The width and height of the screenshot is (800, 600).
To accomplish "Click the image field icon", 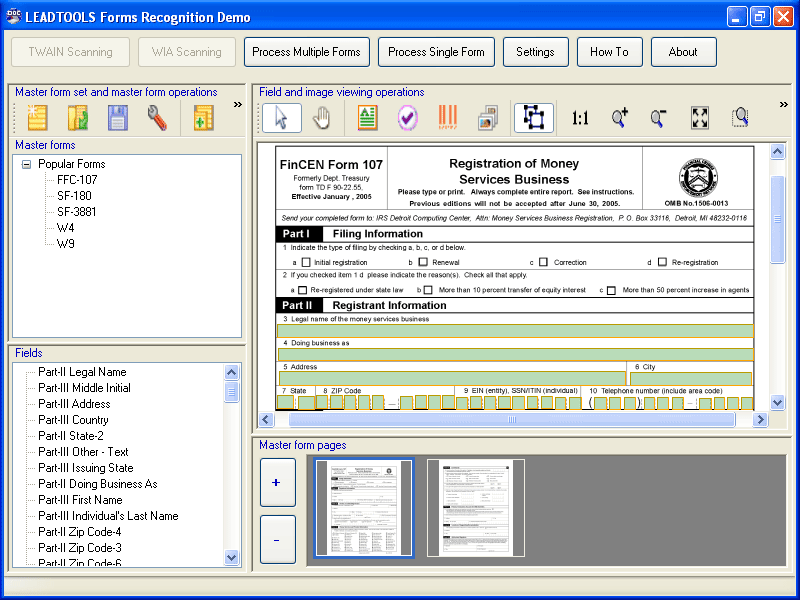I will pyautogui.click(x=488, y=118).
